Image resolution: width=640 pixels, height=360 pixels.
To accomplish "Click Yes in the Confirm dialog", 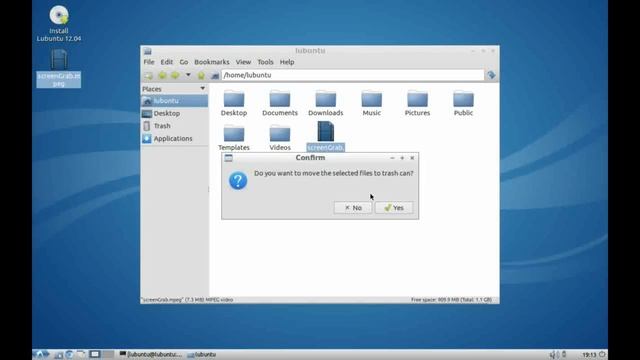I will (394, 208).
